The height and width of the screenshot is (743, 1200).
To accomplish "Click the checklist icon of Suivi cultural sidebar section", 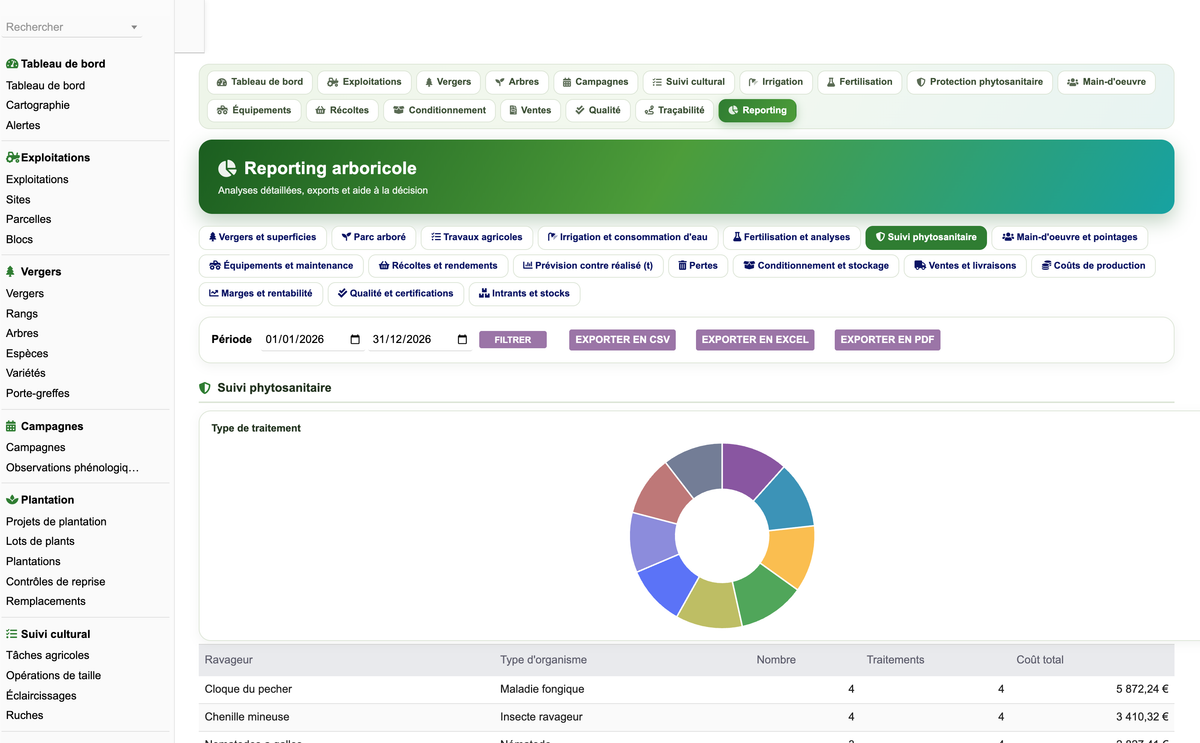I will coord(12,634).
